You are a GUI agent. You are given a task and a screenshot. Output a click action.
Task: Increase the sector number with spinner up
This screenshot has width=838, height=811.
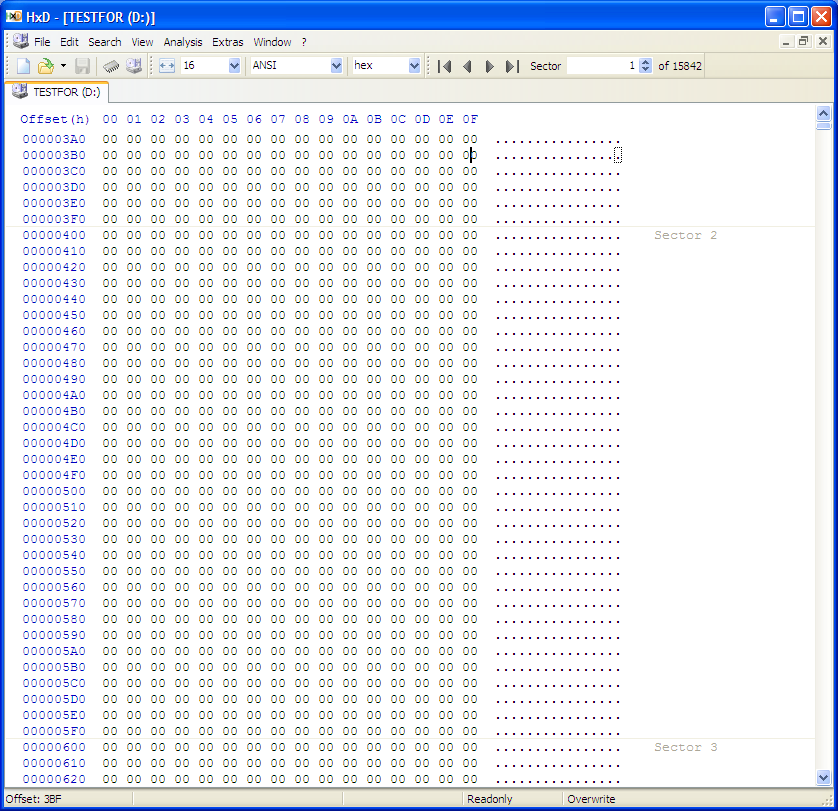coord(646,62)
